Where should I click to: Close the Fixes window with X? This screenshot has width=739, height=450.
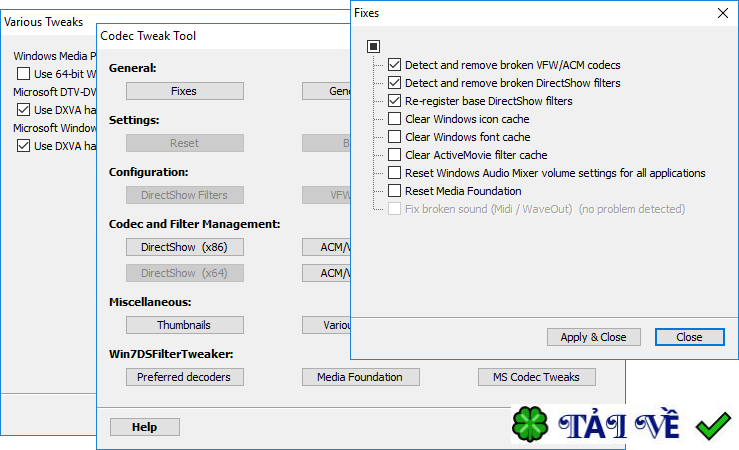pos(723,13)
